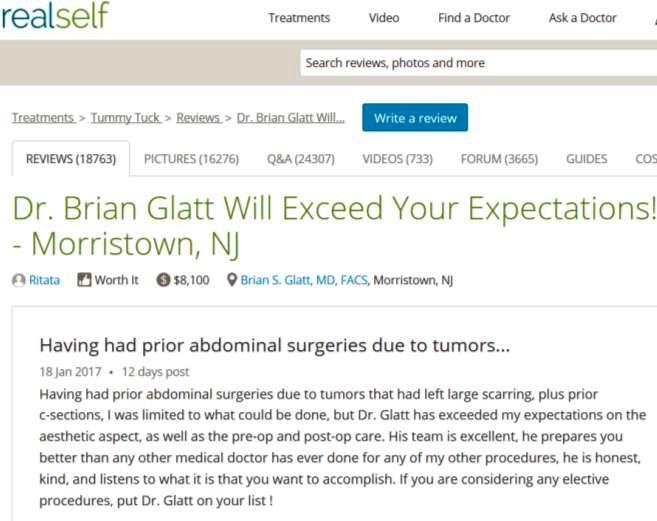Viewport: 657px width, 521px height.
Task: Click the Worth It rating icon
Action: [x=84, y=280]
